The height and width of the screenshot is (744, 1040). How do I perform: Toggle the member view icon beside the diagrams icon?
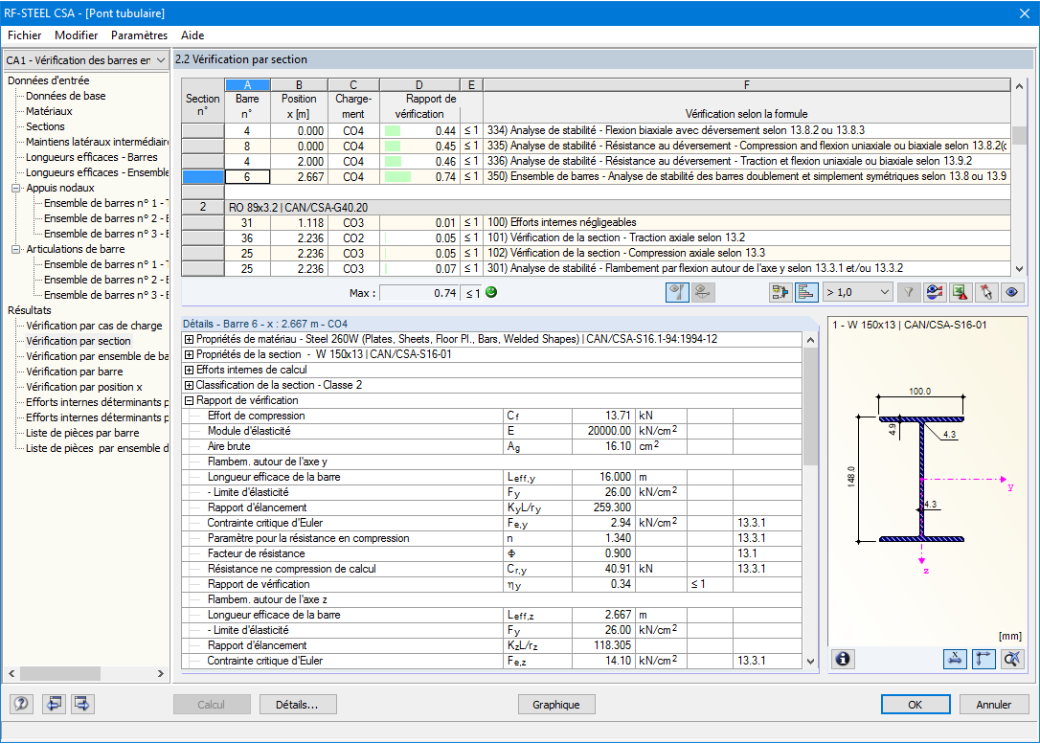coord(703,292)
